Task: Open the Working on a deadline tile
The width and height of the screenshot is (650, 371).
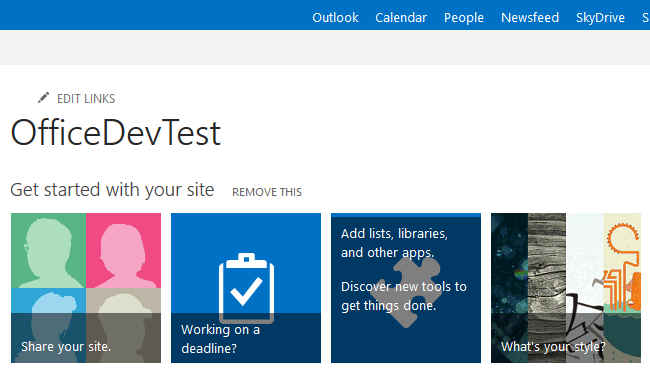Action: point(246,288)
